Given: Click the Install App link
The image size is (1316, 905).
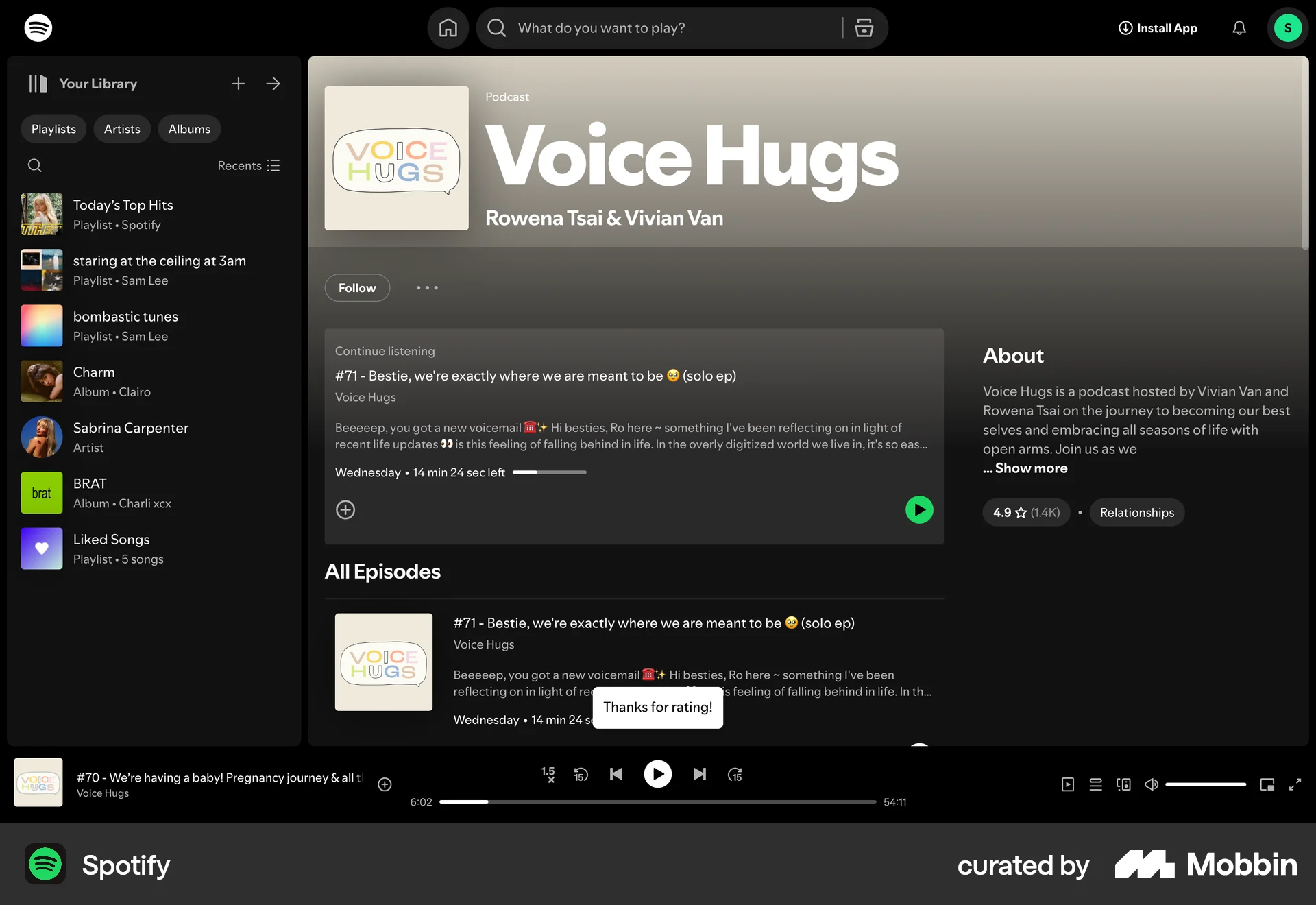Looking at the screenshot, I should coord(1157,27).
